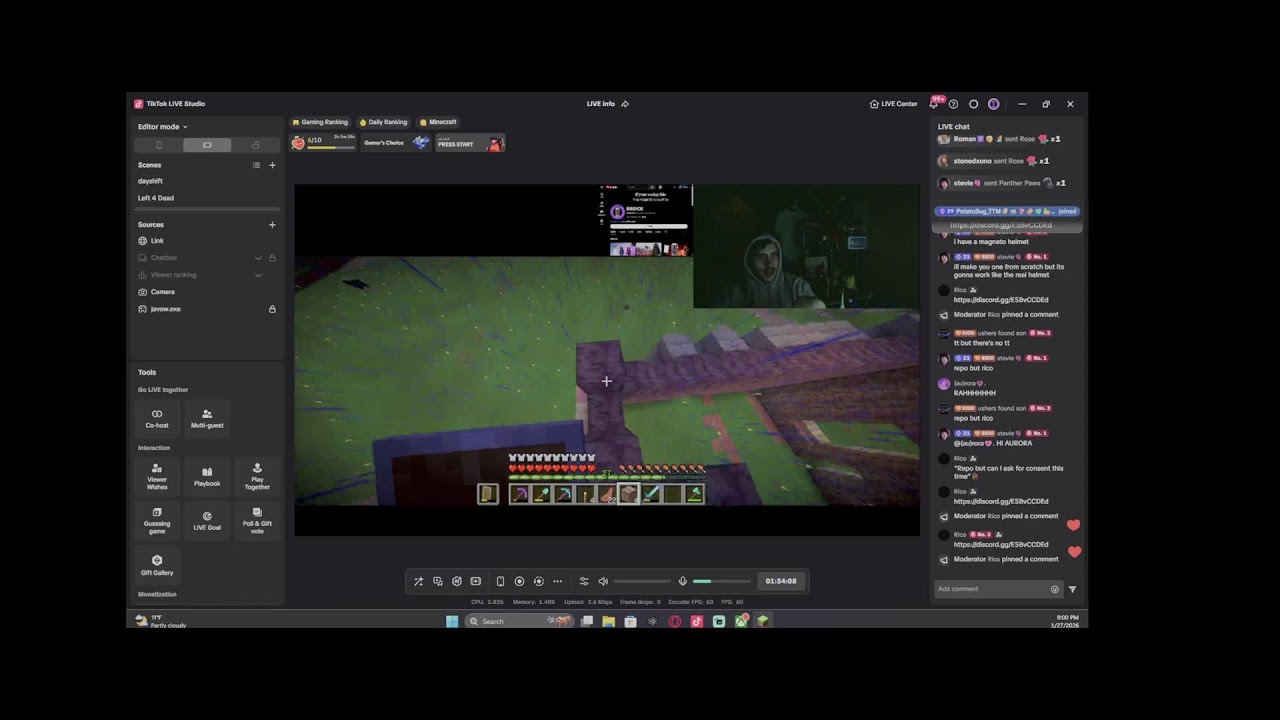This screenshot has height=720, width=1280.
Task: Start a Guessing game
Action: point(157,520)
